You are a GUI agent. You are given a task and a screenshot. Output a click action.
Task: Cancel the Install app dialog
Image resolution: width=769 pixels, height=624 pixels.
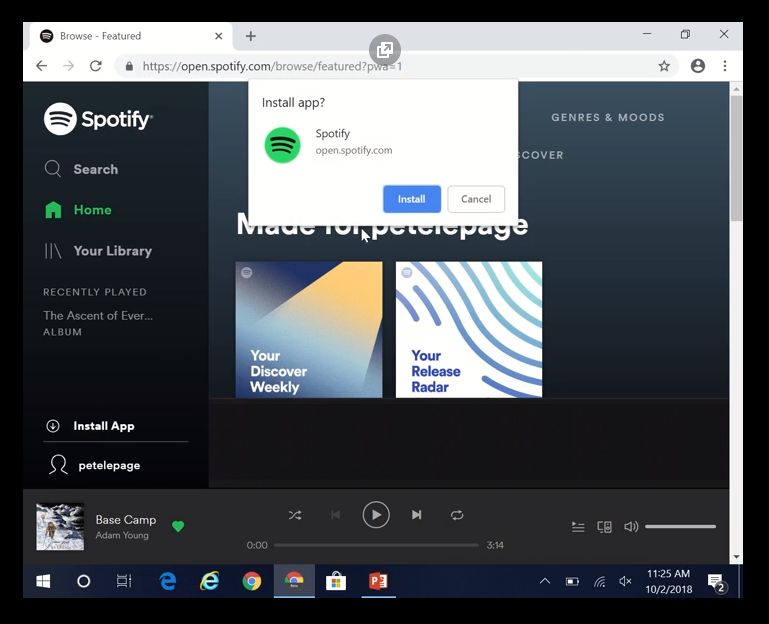pyautogui.click(x=476, y=199)
